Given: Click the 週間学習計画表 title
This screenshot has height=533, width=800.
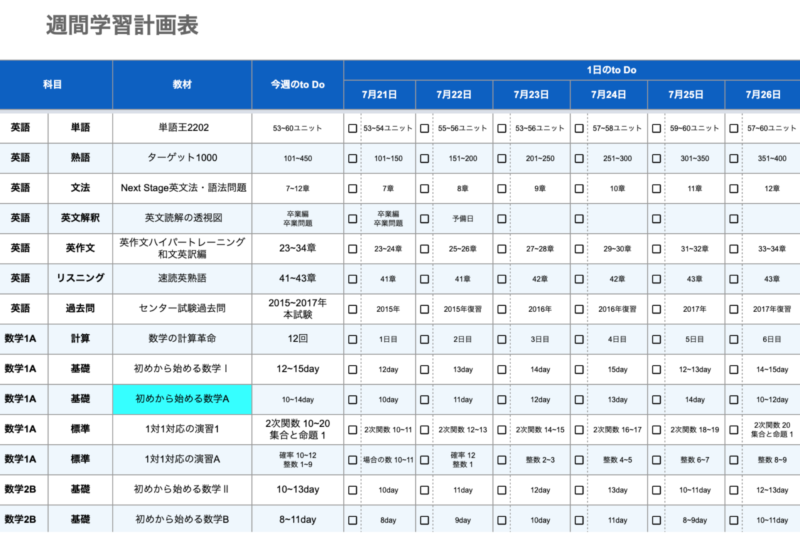Looking at the screenshot, I should [x=122, y=25].
